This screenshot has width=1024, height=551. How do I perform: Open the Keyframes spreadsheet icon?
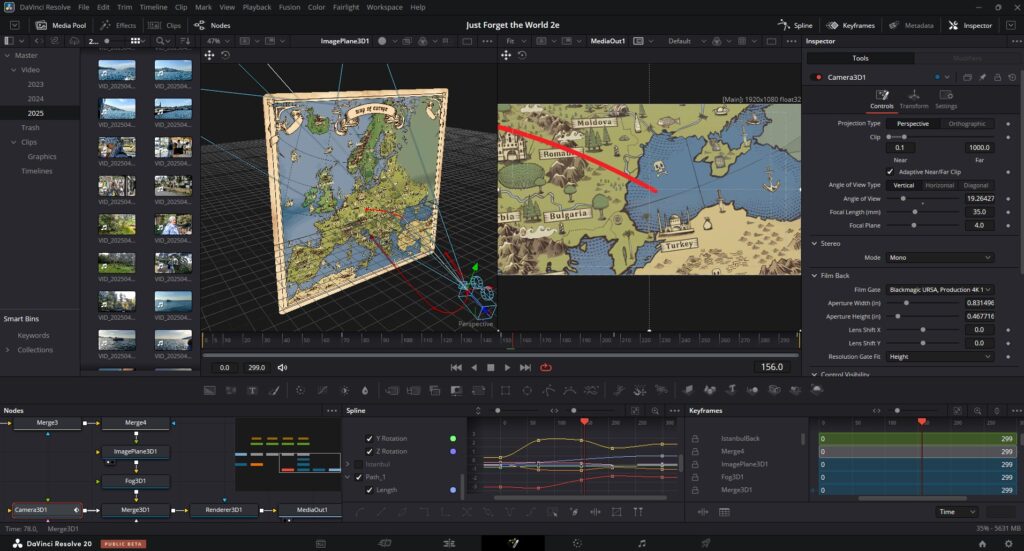click(x=724, y=512)
